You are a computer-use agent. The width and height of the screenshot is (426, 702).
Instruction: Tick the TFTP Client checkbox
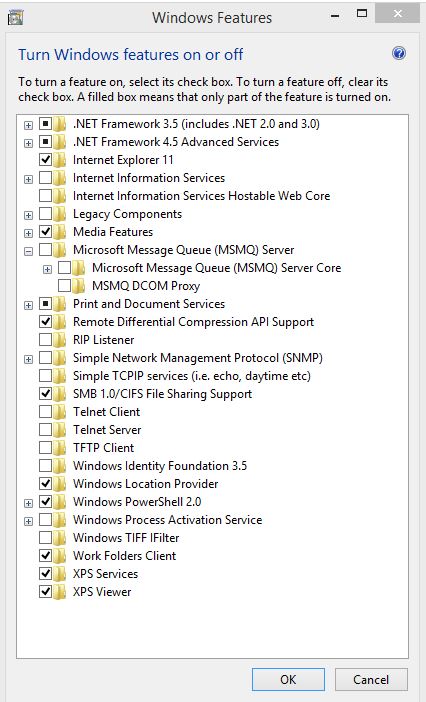pyautogui.click(x=45, y=448)
